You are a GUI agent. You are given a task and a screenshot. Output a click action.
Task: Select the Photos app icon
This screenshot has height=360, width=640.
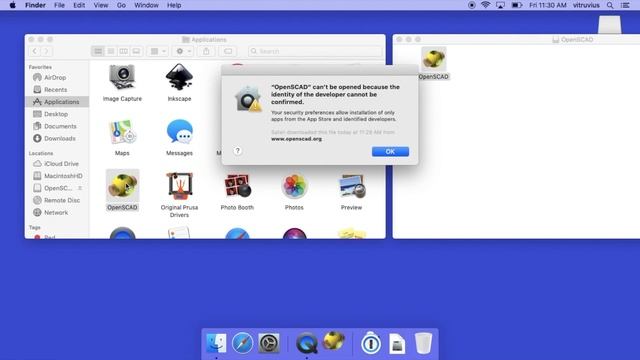click(x=294, y=186)
